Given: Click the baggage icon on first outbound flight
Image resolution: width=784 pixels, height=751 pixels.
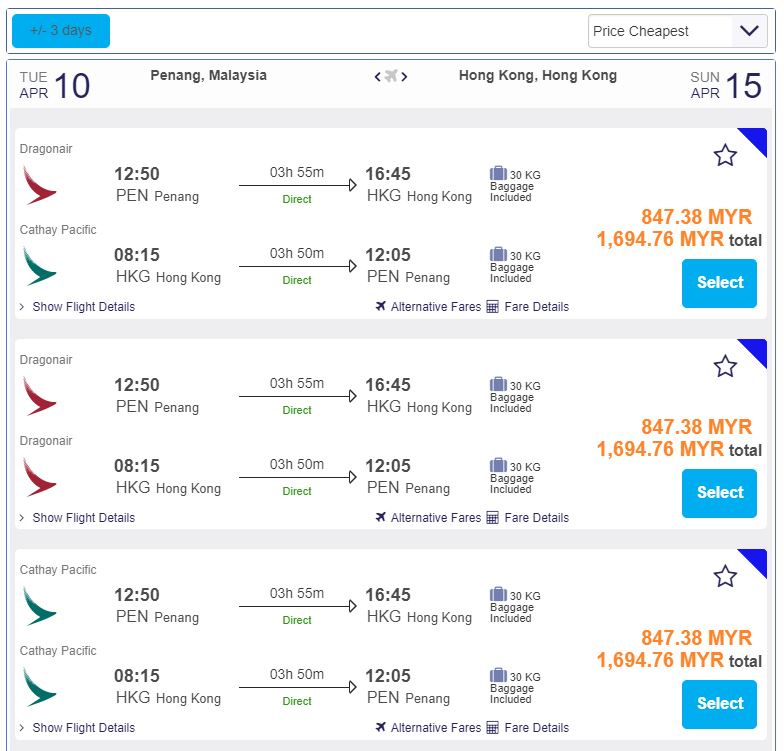Looking at the screenshot, I should pyautogui.click(x=498, y=174).
